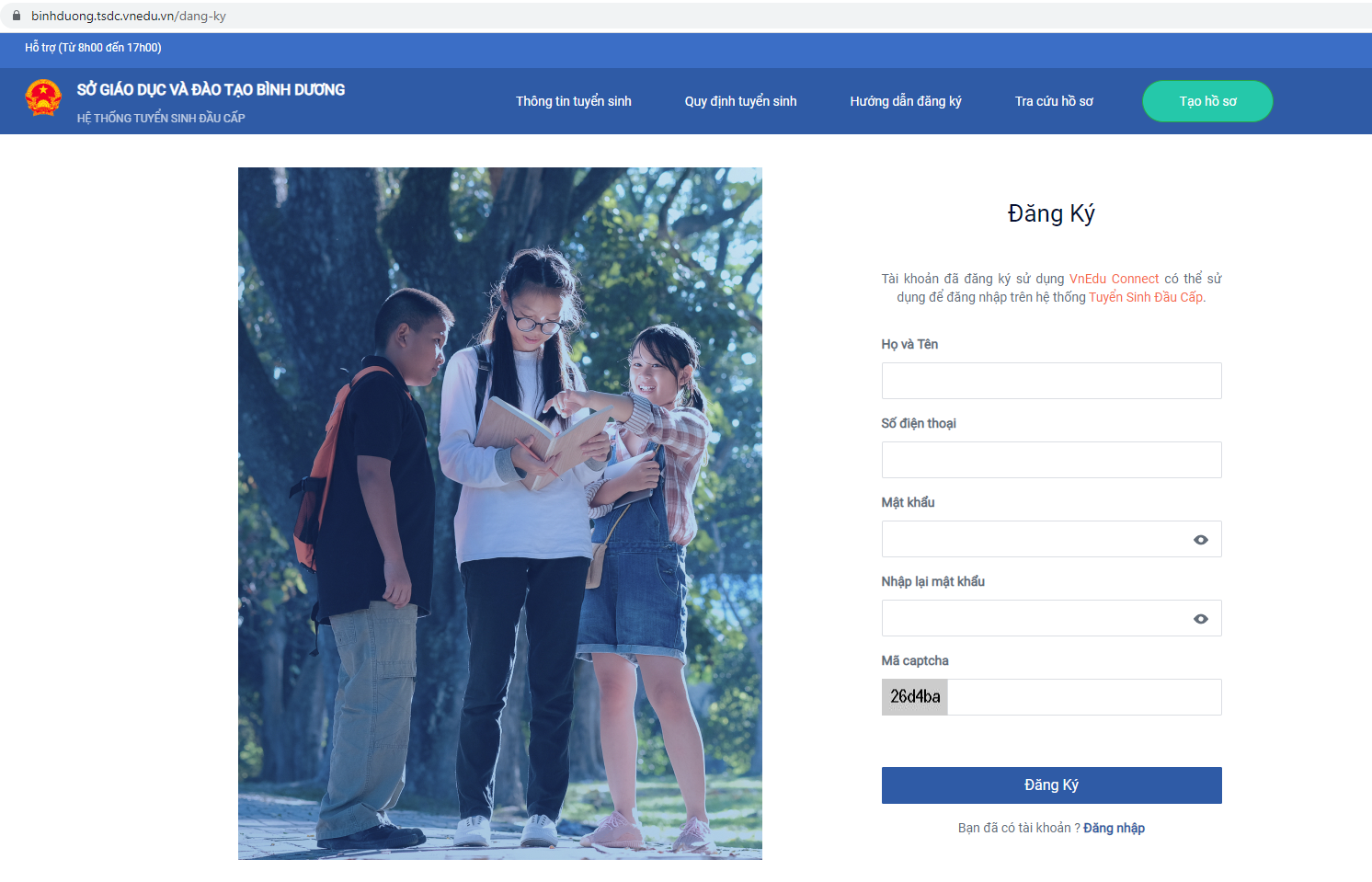Image resolution: width=1372 pixels, height=882 pixels.
Task: Follow the Đăng nhập link
Action: coord(1114,828)
